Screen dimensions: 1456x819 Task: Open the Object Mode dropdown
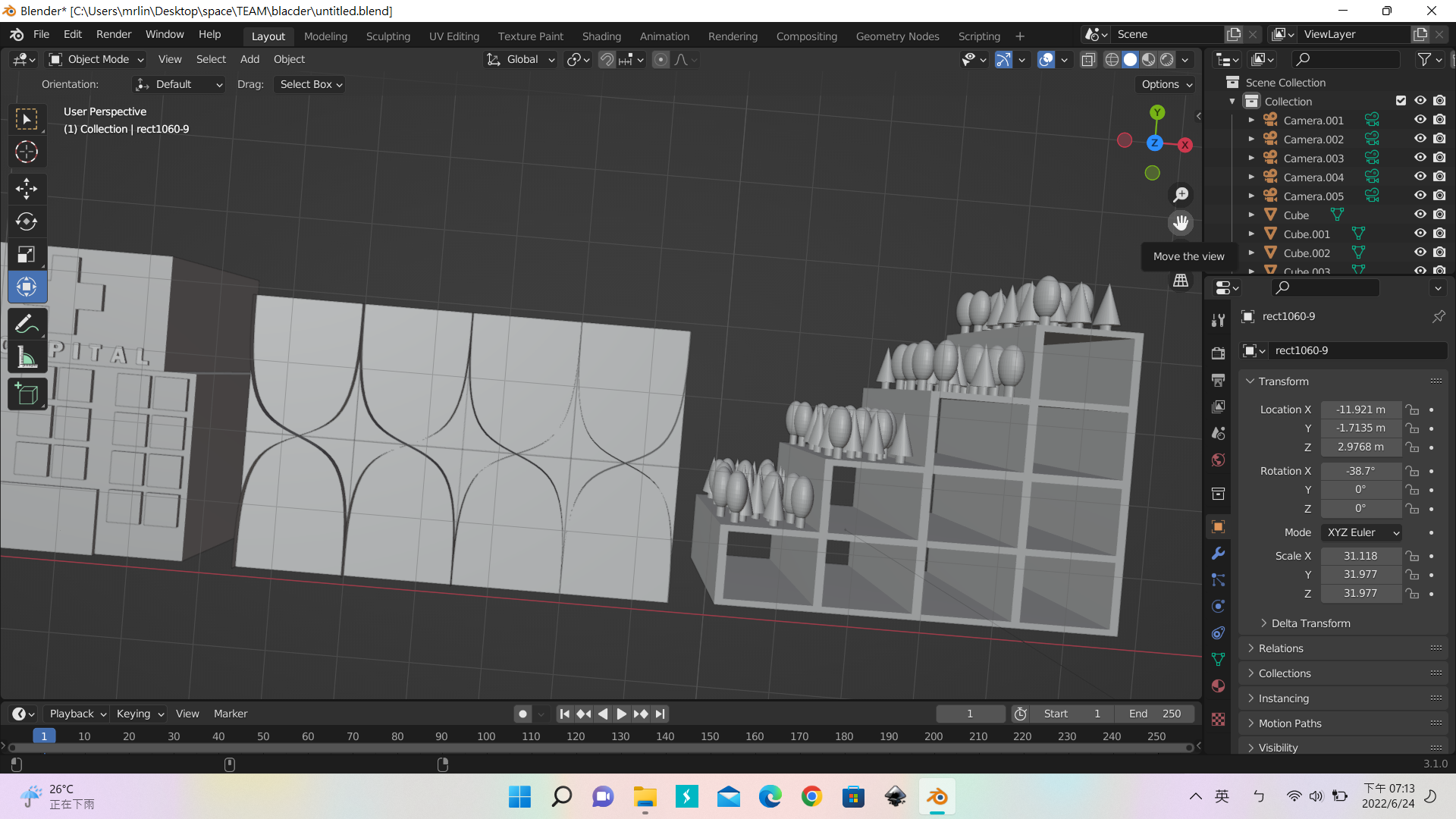pyautogui.click(x=96, y=59)
